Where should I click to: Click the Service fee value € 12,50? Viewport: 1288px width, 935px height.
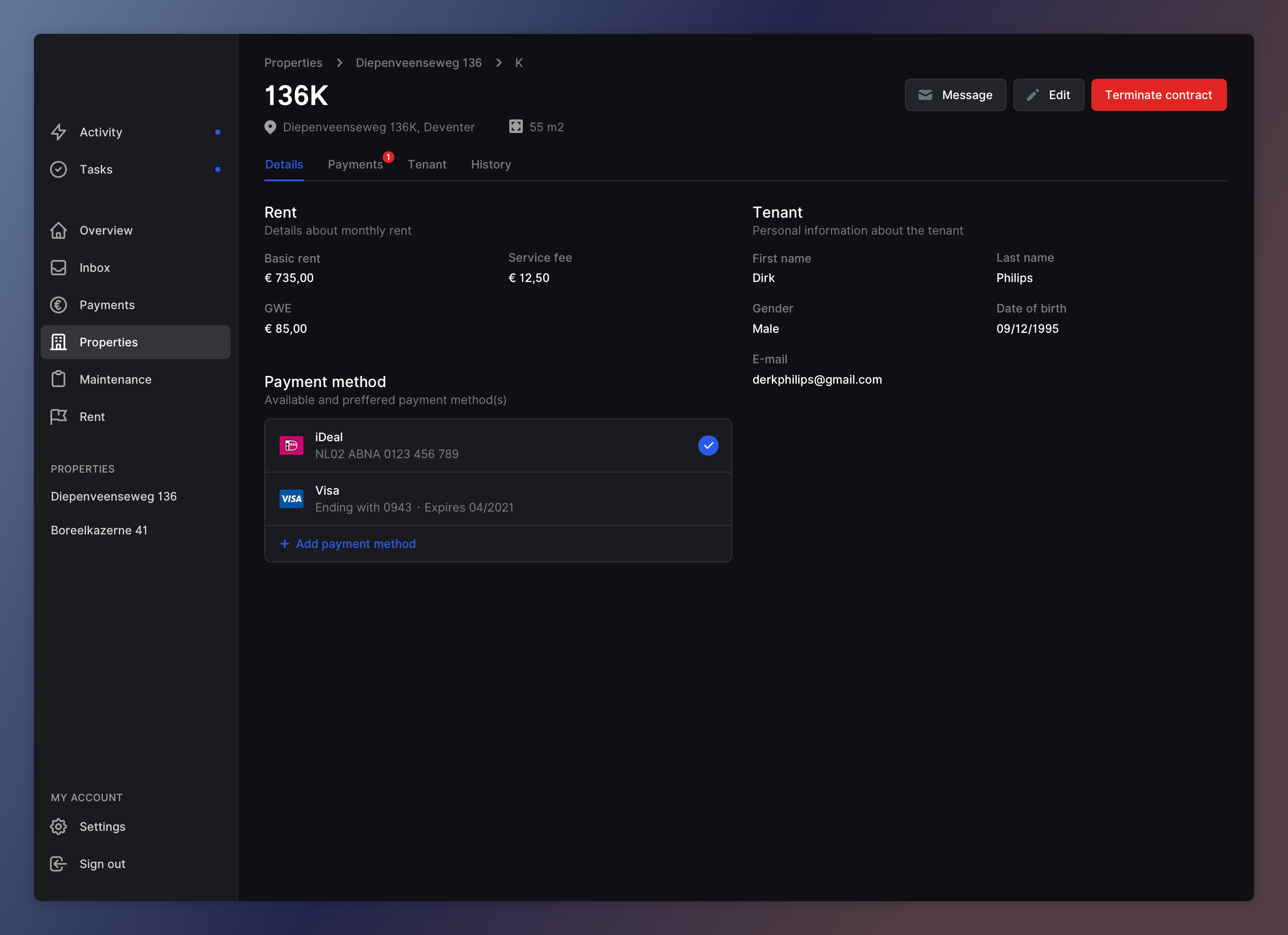pos(529,278)
